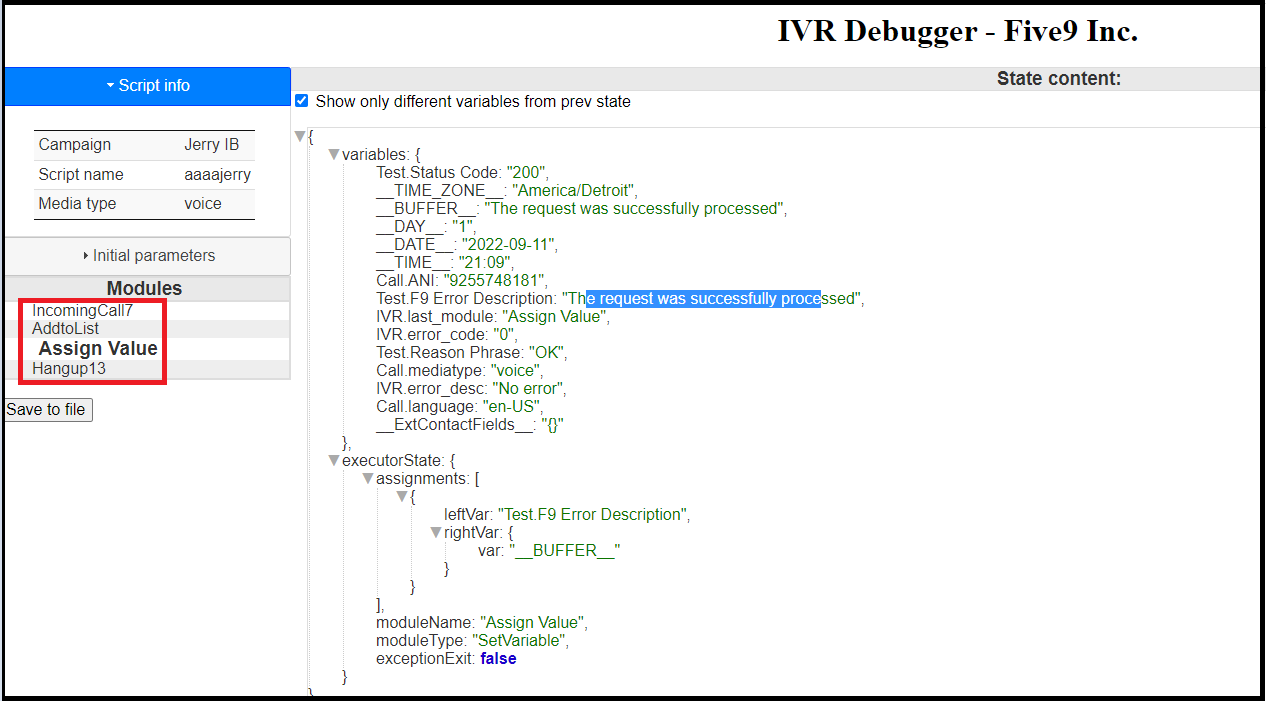
Task: Click the moduleName Assign Value line
Action: [x=482, y=623]
